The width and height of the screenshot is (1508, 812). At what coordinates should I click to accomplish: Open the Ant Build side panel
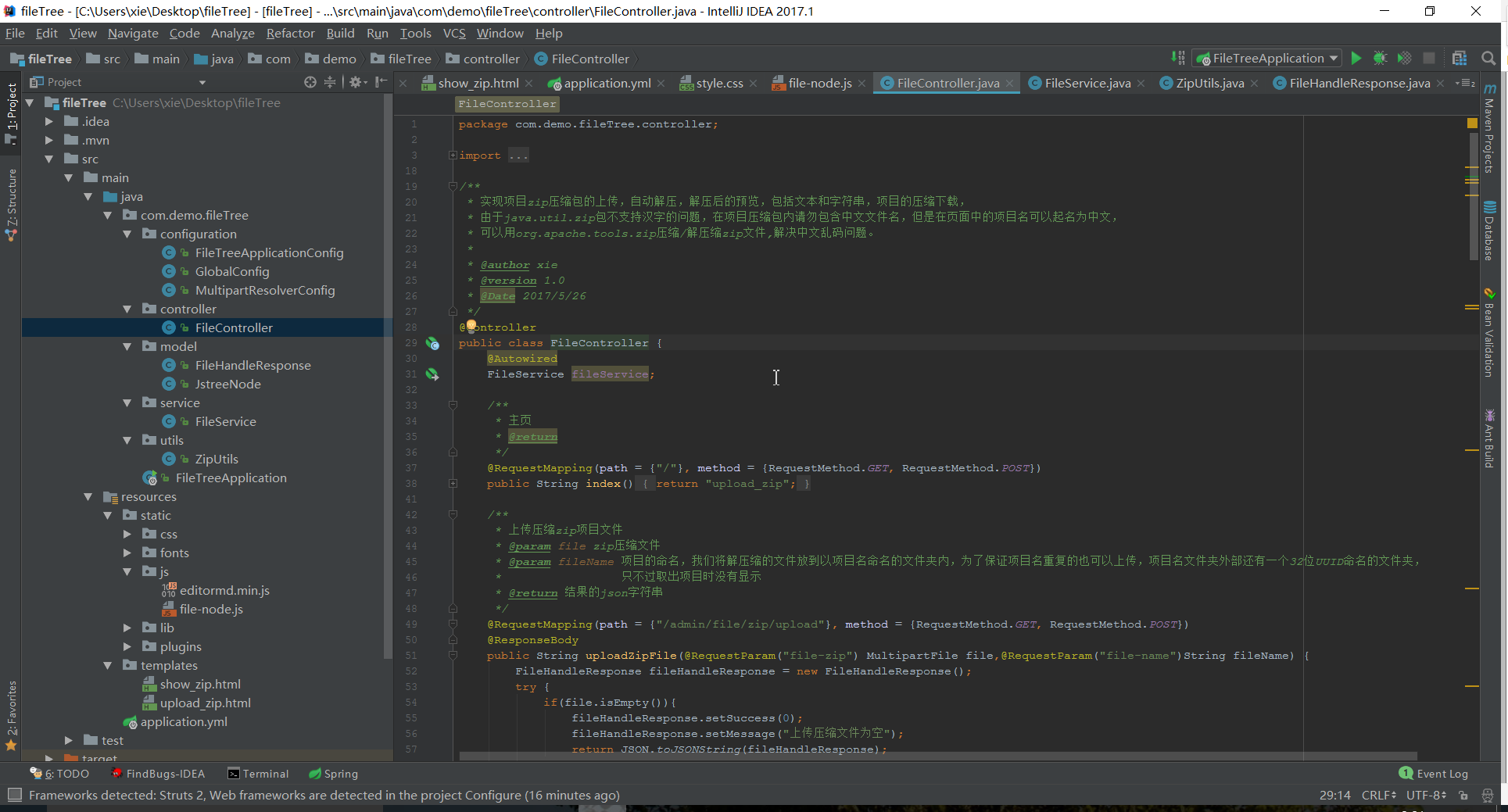(x=1490, y=438)
